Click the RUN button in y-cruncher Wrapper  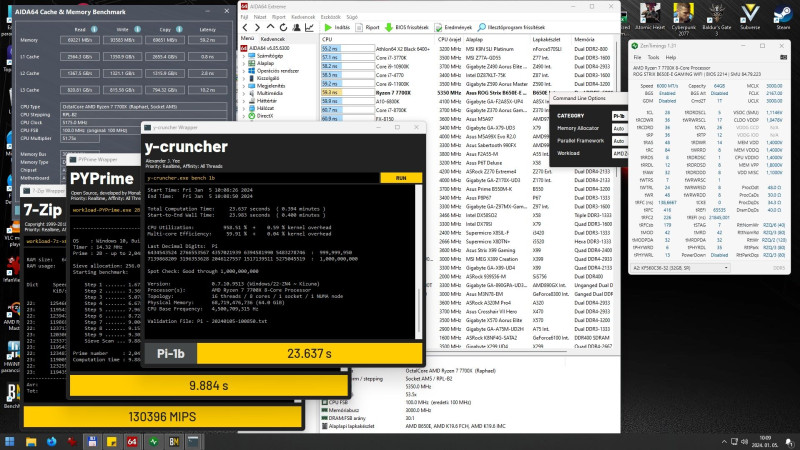[401, 178]
